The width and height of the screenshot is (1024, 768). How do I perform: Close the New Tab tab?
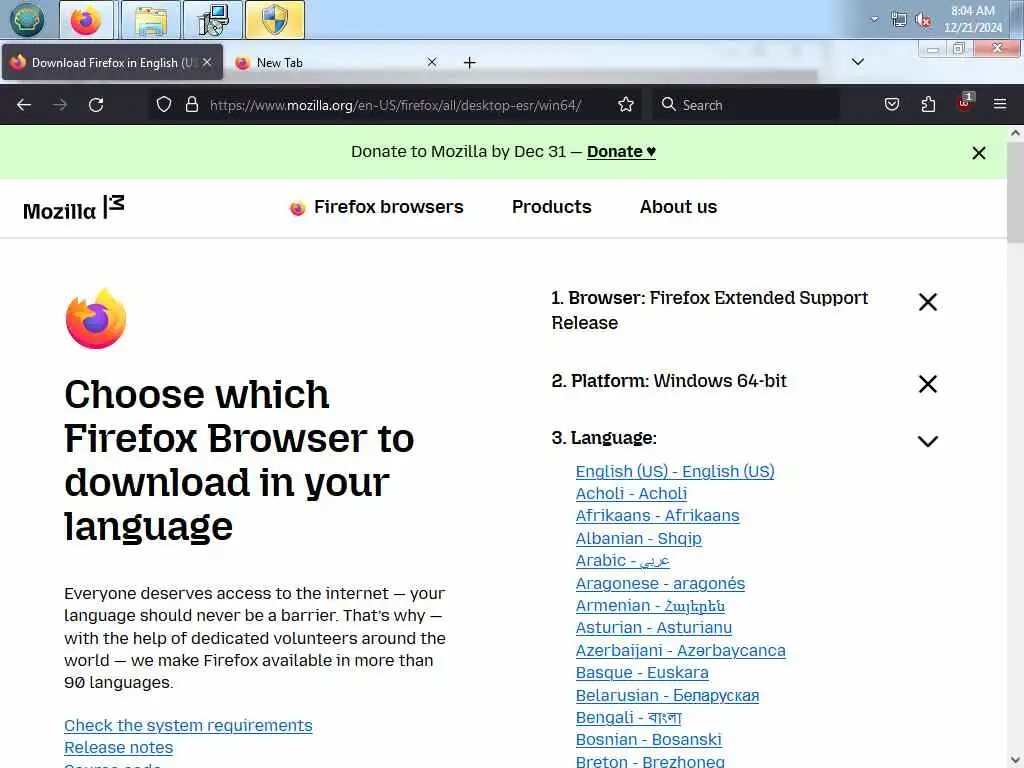(x=432, y=62)
